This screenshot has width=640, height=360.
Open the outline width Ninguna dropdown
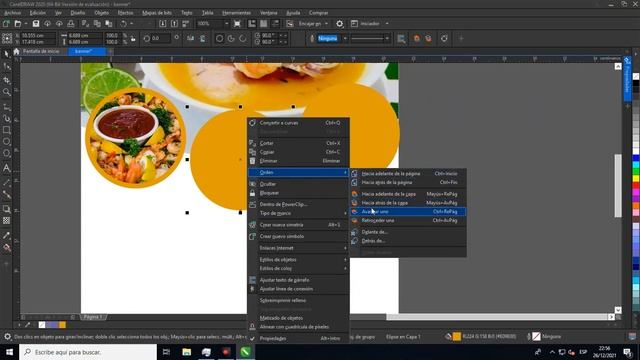345,38
